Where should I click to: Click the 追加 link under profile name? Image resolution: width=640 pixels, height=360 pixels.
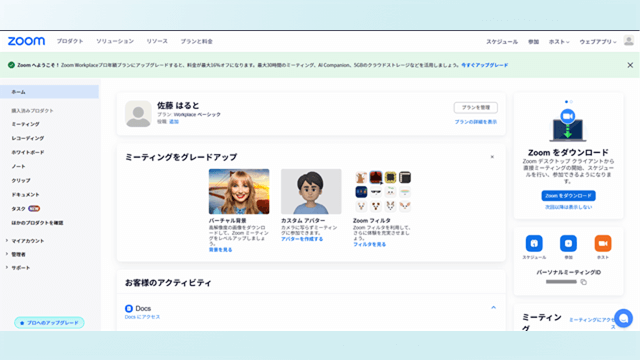[x=174, y=122]
